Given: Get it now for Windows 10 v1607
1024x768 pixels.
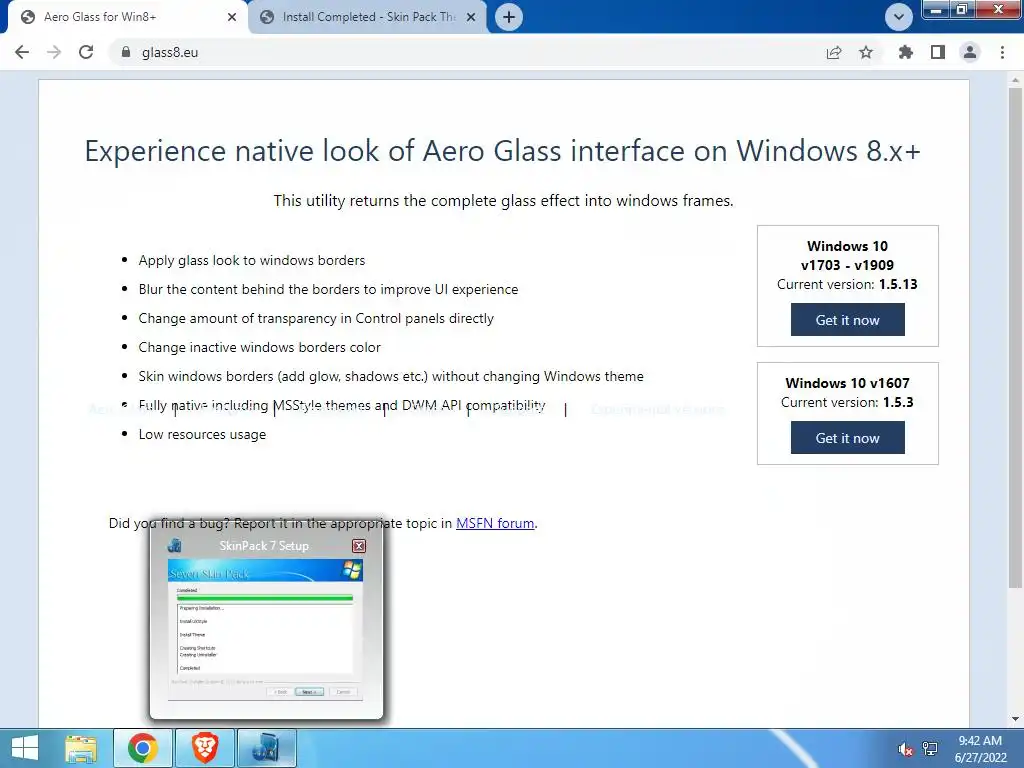Looking at the screenshot, I should (x=848, y=438).
